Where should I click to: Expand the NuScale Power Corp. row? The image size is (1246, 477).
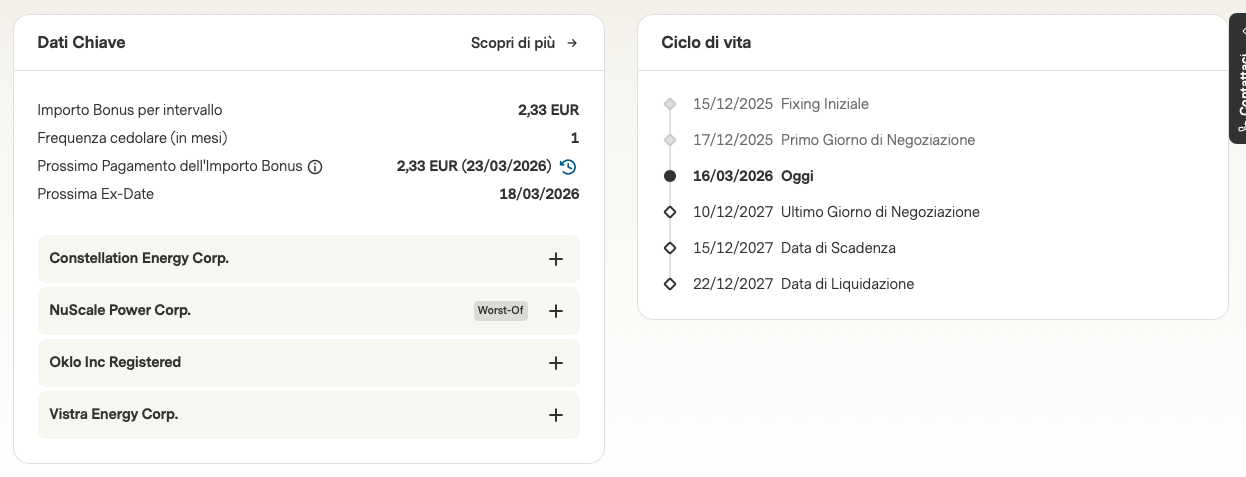[120, 310]
